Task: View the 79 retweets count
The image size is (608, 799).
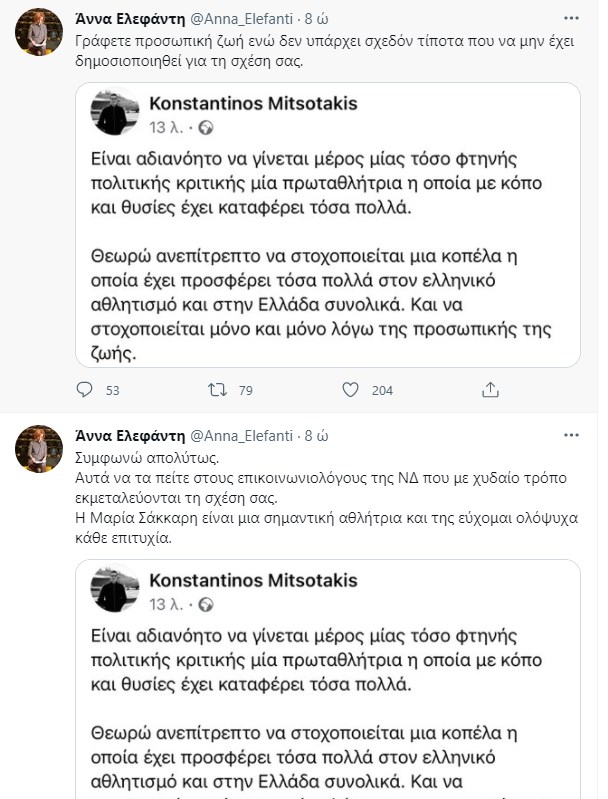Action: (x=243, y=390)
